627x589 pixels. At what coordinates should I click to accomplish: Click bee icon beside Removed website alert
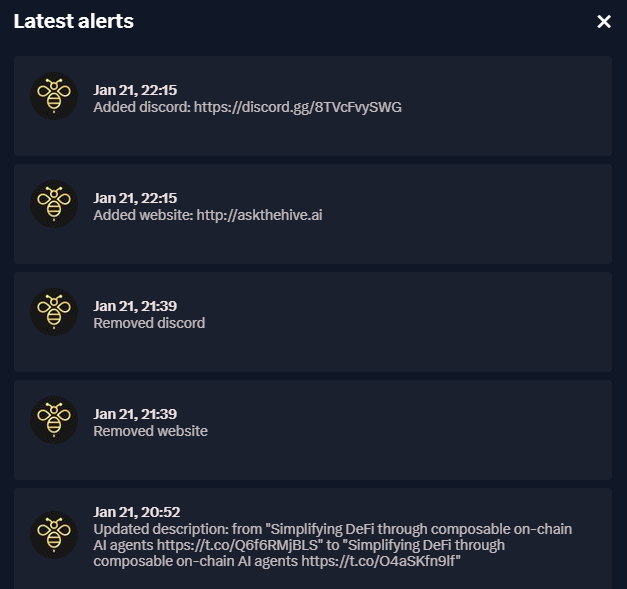tap(53, 420)
